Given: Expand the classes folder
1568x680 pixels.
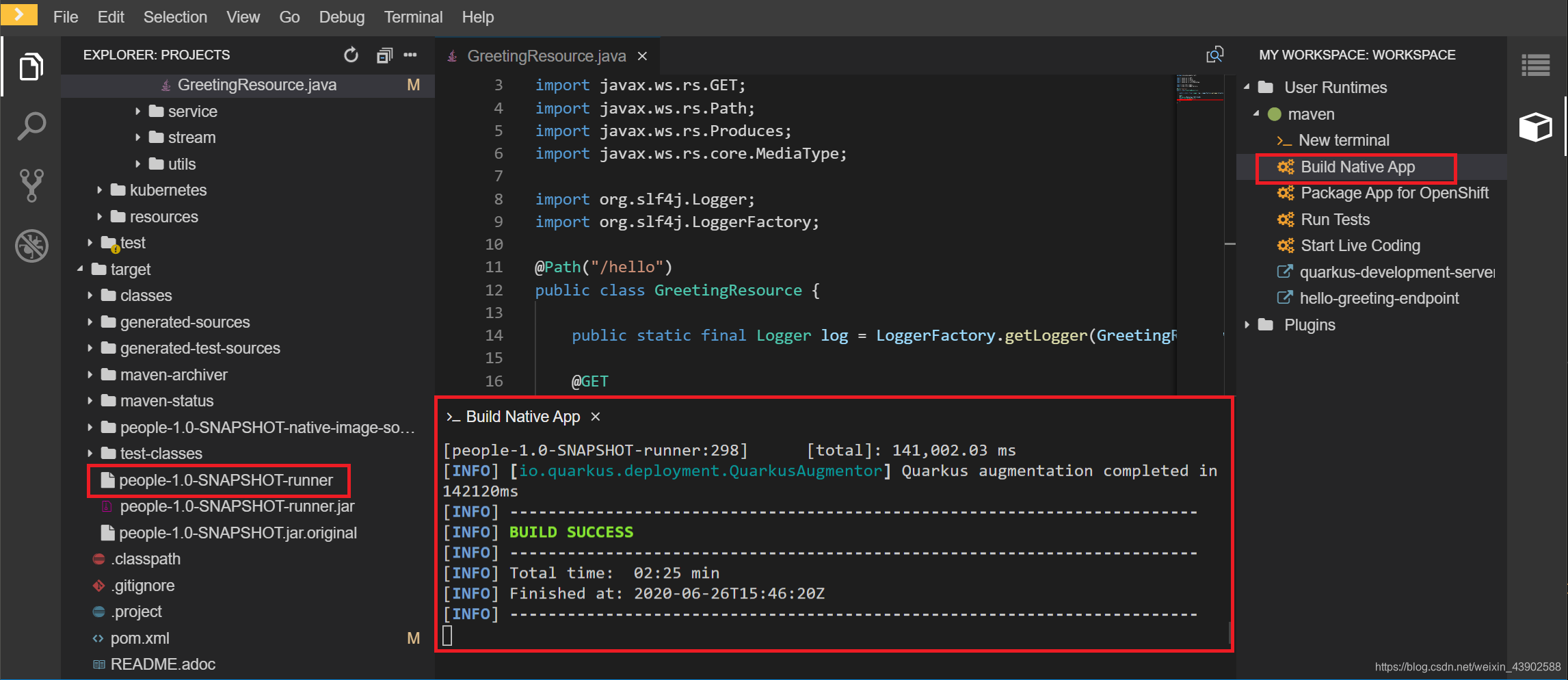Looking at the screenshot, I should coord(90,296).
